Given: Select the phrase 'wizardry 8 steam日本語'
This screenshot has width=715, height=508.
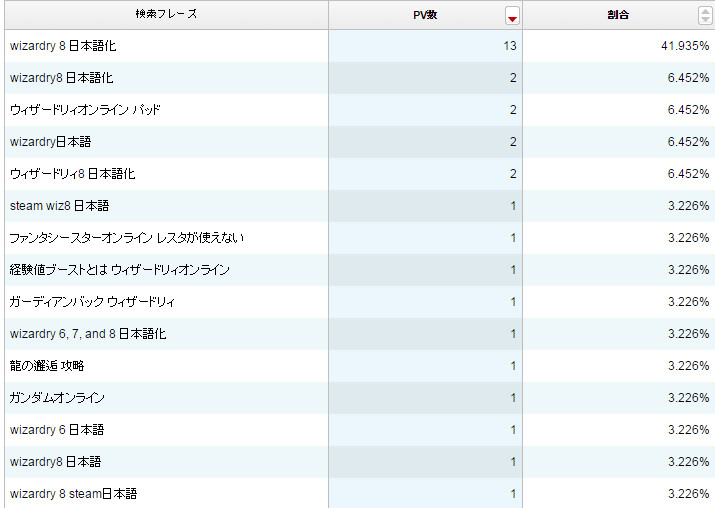Looking at the screenshot, I should point(73,493).
